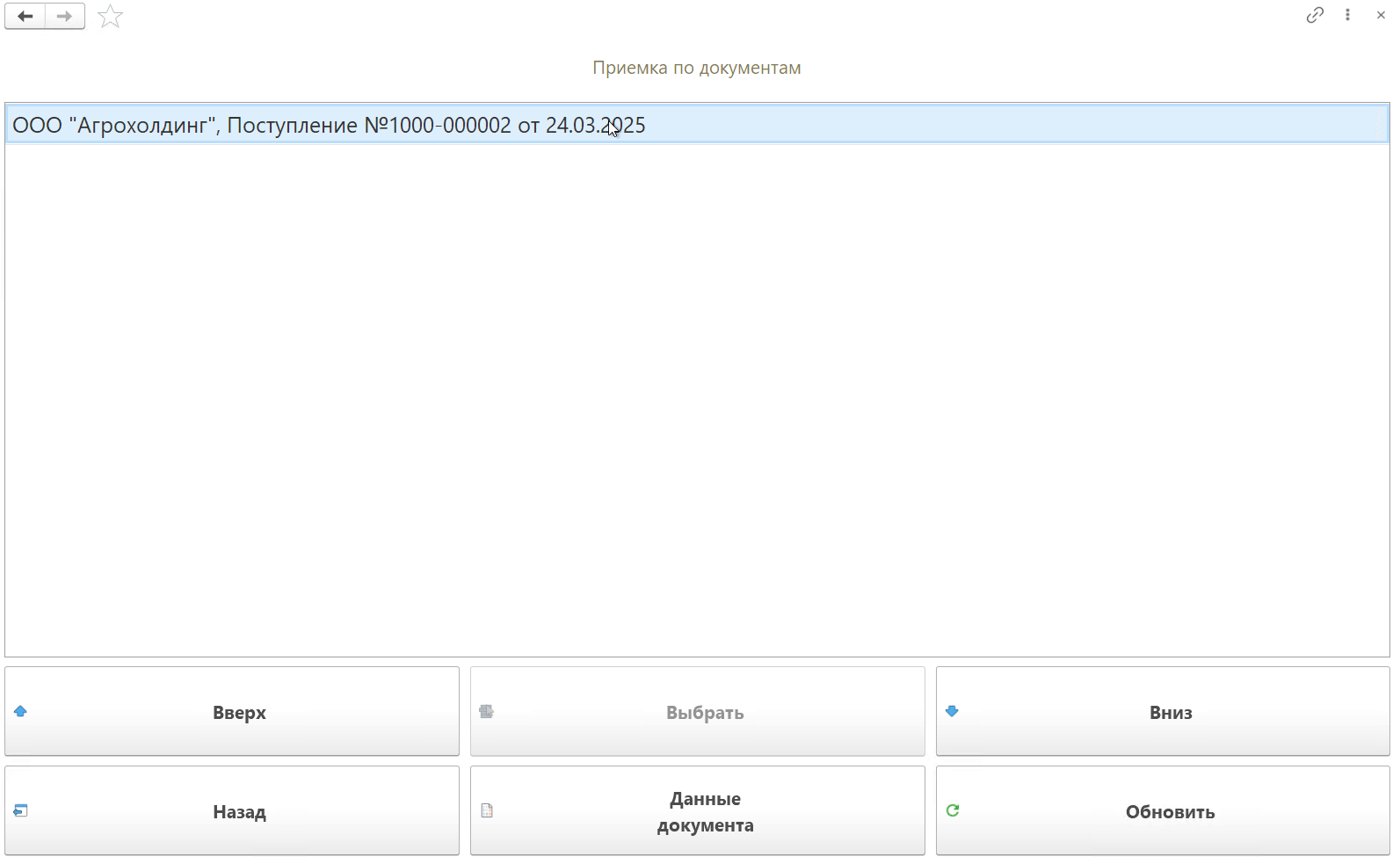Click the Обновить button label
This screenshot has height=864, width=1400.
coord(1170,812)
